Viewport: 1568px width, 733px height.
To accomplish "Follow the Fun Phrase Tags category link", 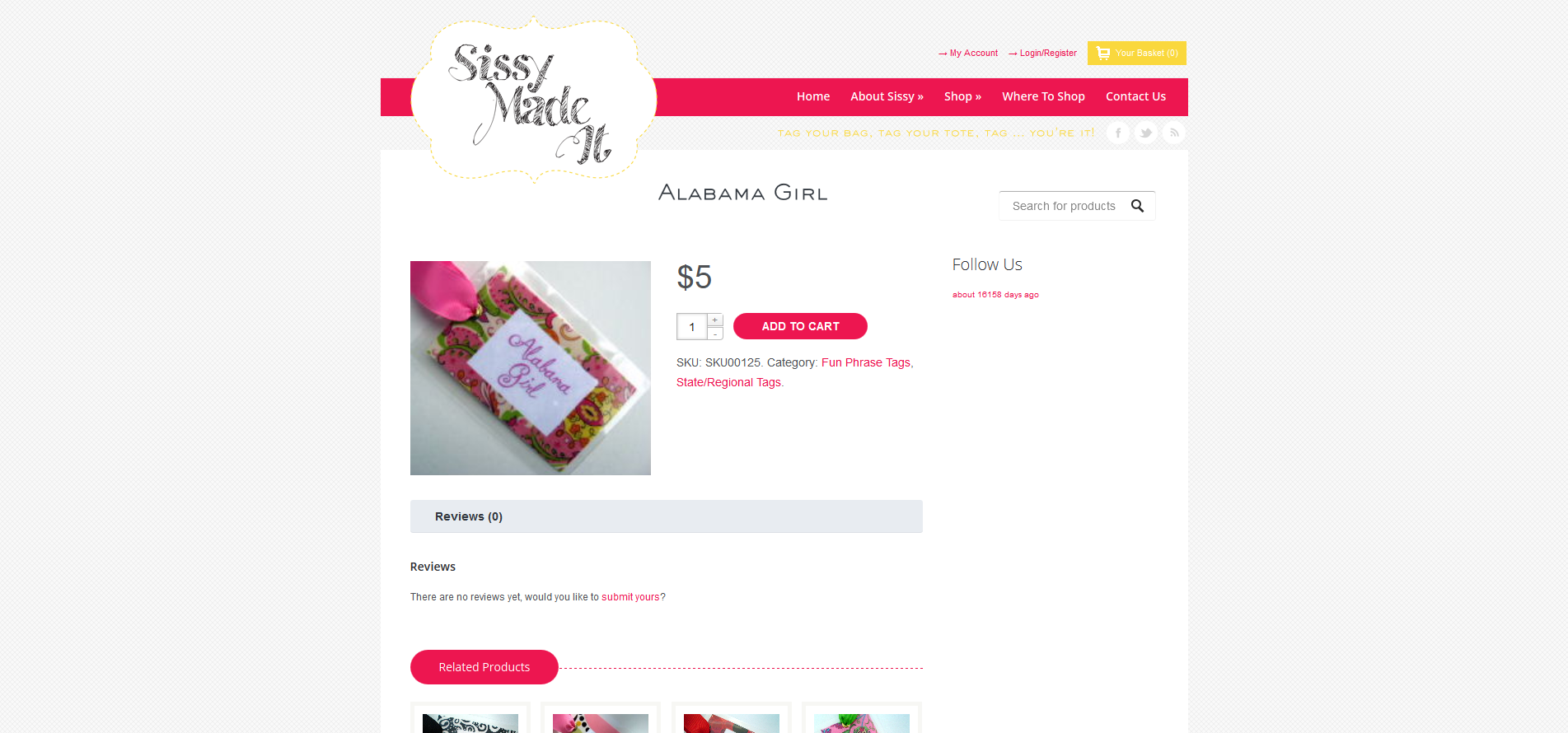I will [866, 362].
